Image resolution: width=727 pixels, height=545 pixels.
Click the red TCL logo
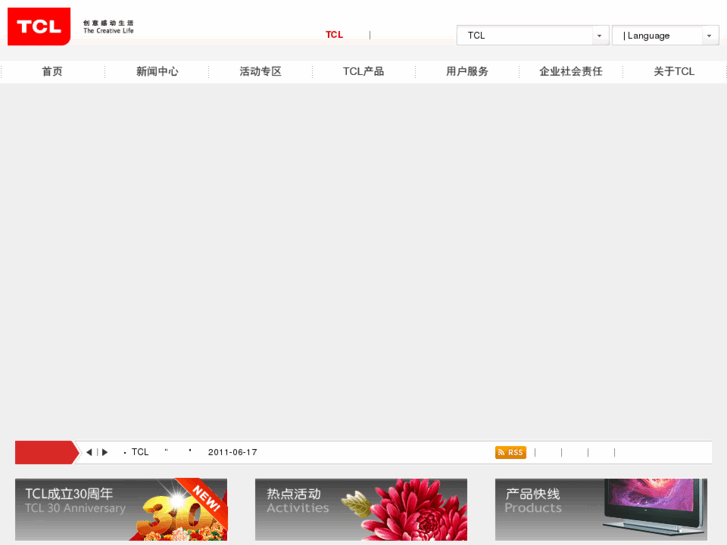coord(39,26)
